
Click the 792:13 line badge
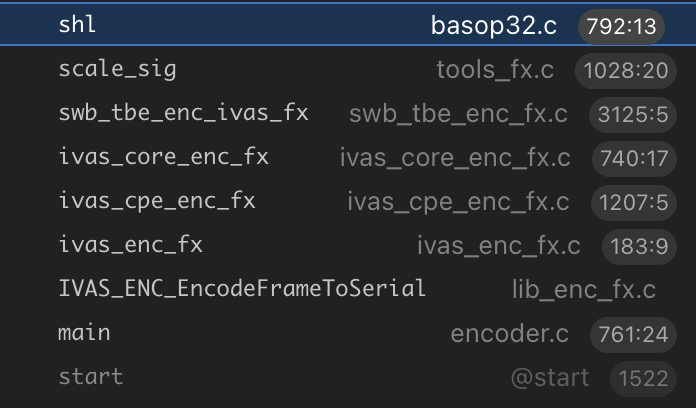(x=621, y=27)
